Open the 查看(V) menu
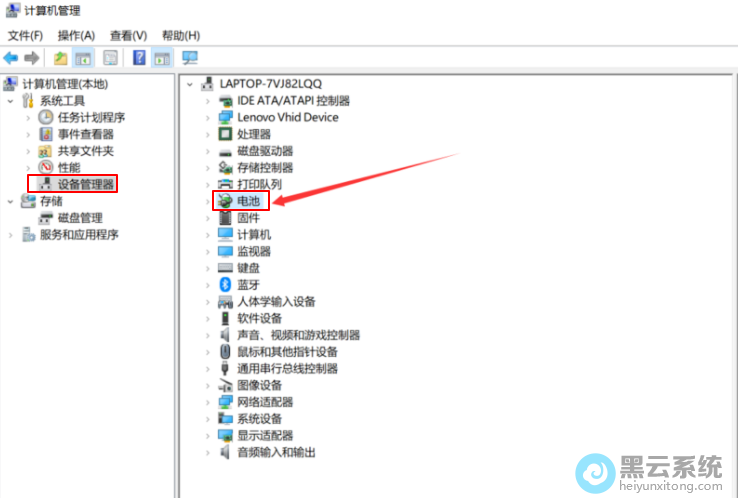Screen dimensions: 738x498 [x=128, y=36]
